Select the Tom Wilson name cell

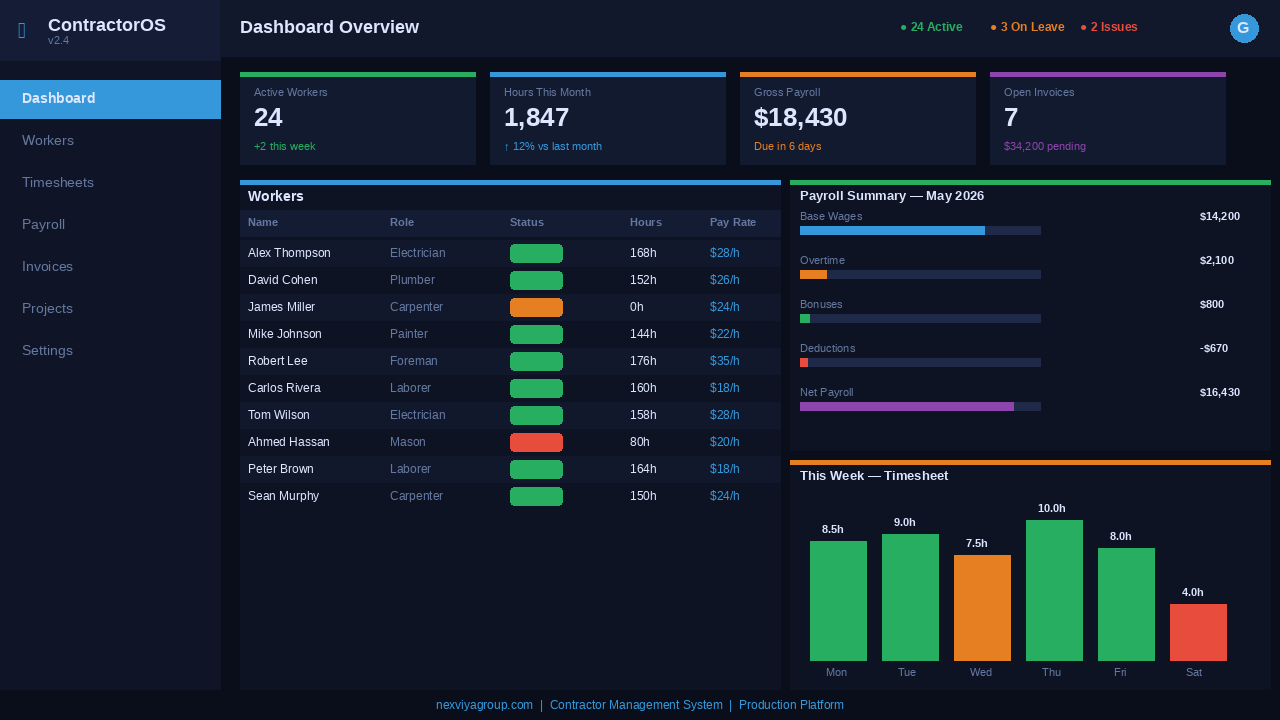coord(279,415)
